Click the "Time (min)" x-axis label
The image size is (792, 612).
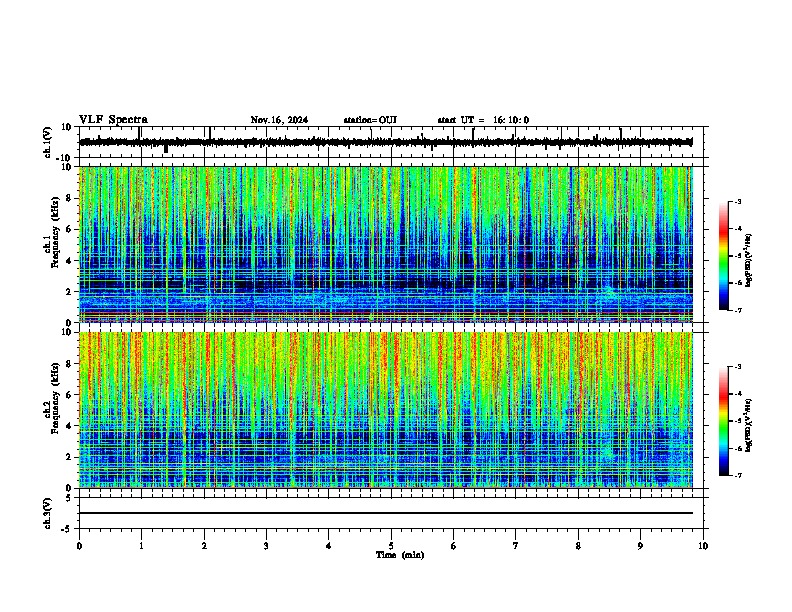tap(400, 555)
